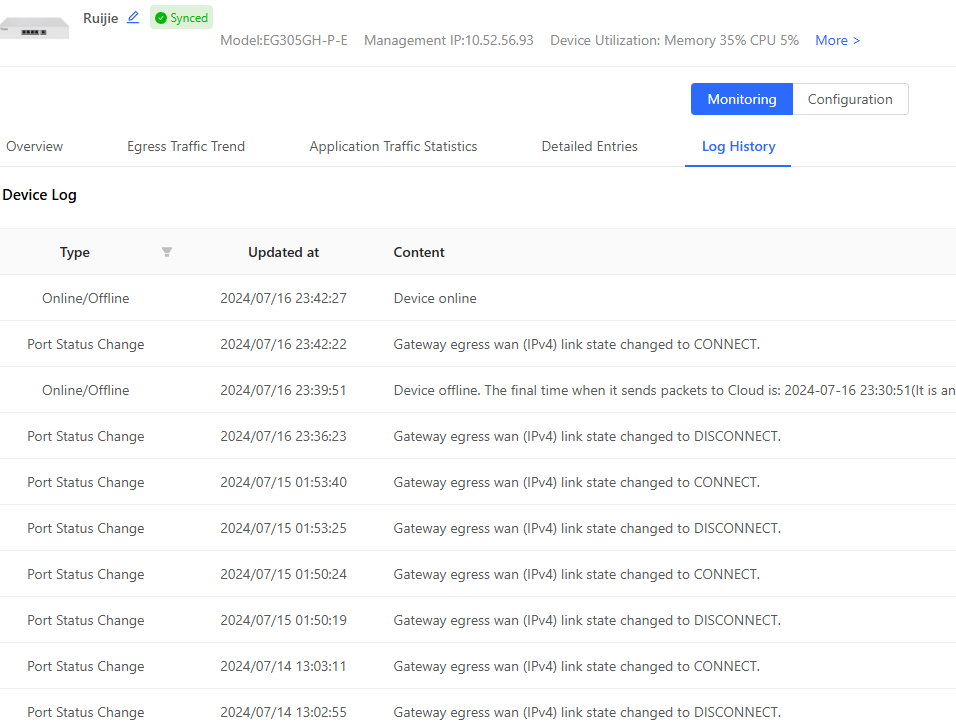
Task: Click the Content column header
Action: click(x=419, y=252)
